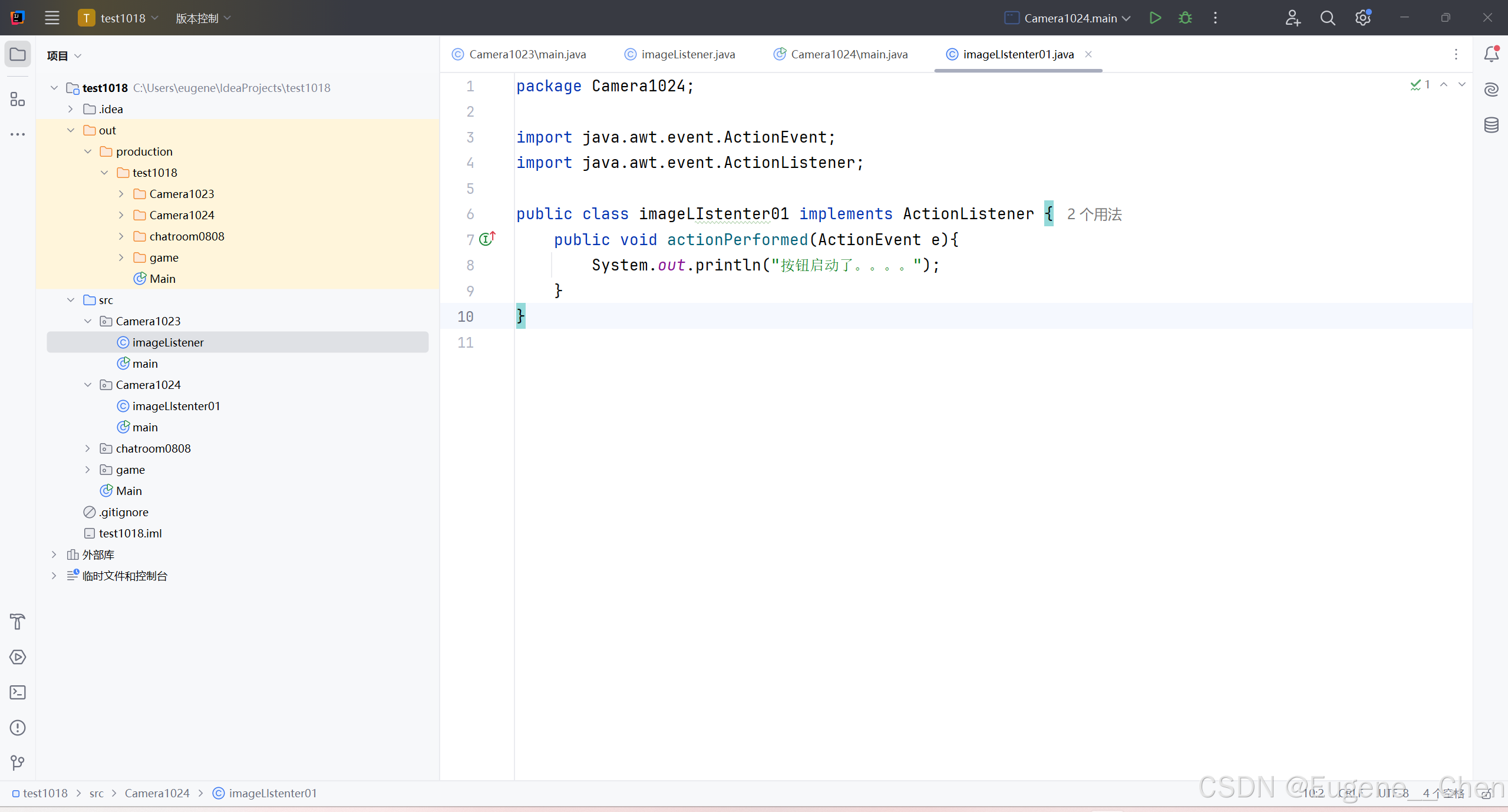1508x812 pixels.
Task: Open the Database tool window
Action: pos(1491,125)
